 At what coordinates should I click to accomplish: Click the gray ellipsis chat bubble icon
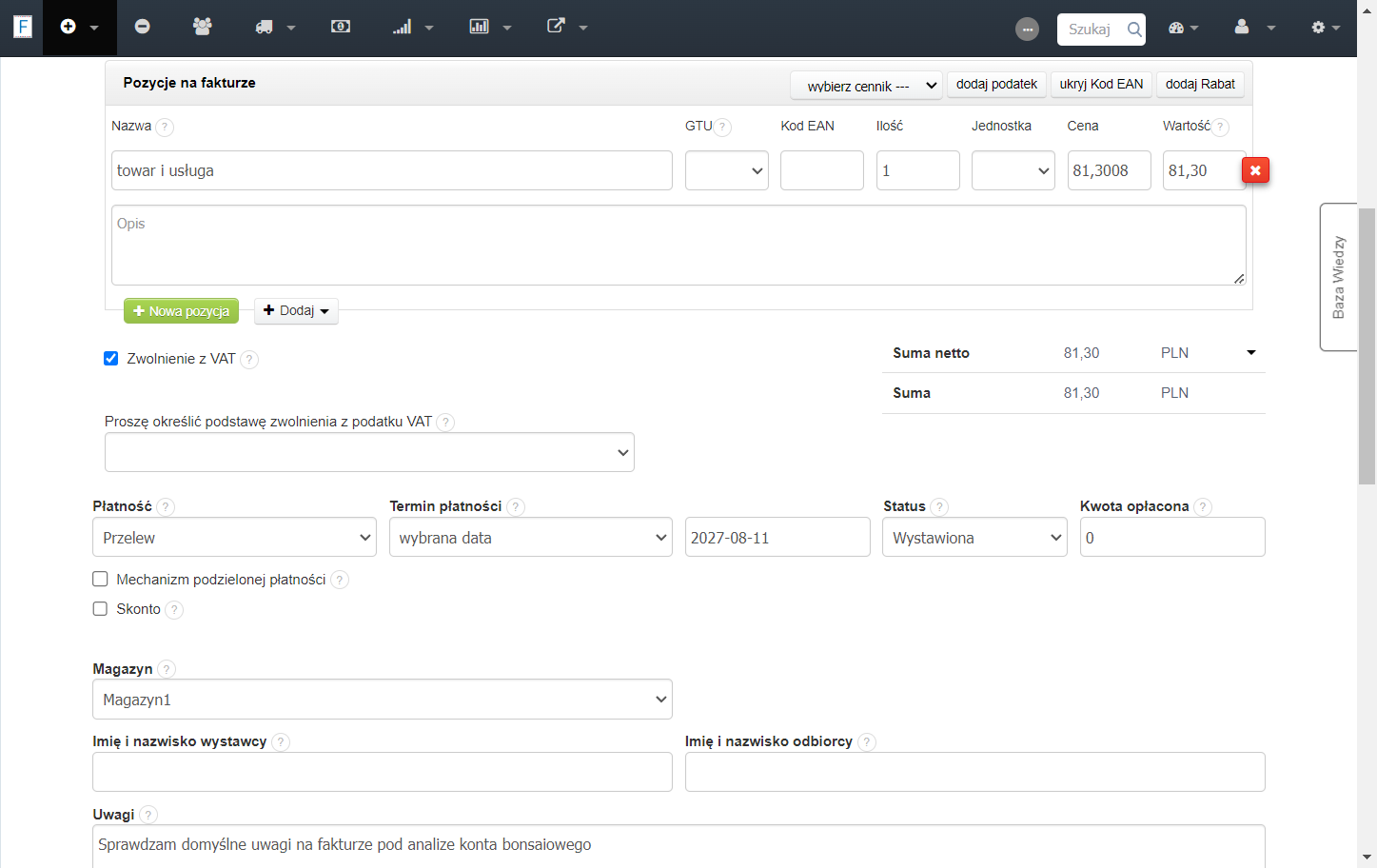[x=1028, y=30]
